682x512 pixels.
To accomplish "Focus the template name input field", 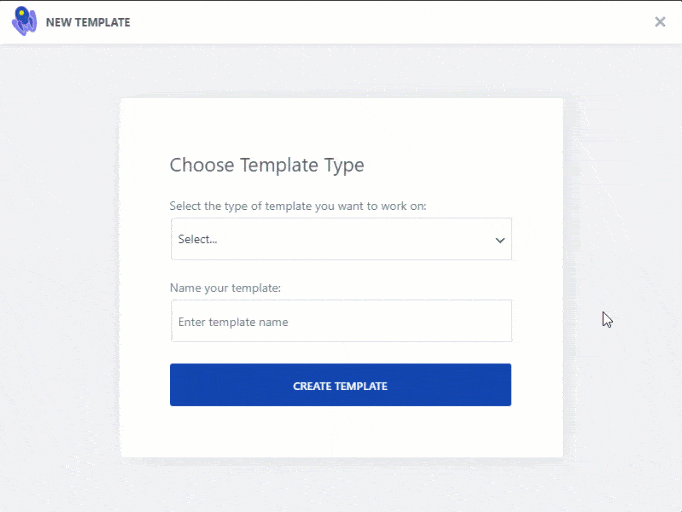I will [x=340, y=322].
